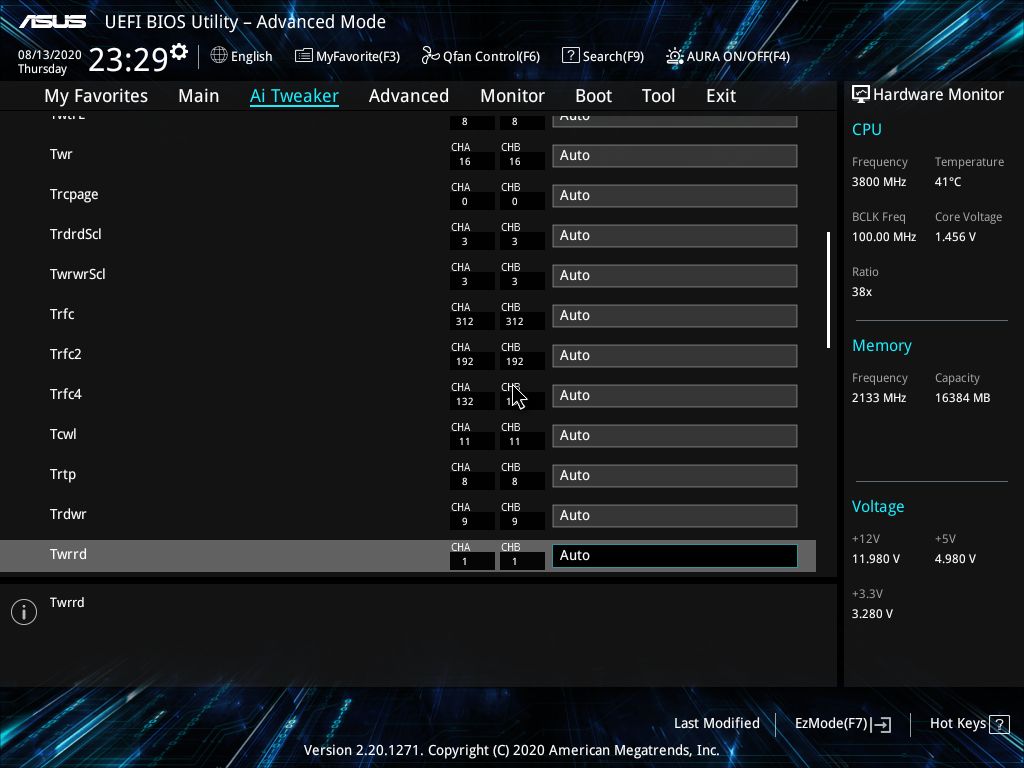Open the Trcpage Auto value field
This screenshot has height=768, width=1024.
coord(675,195)
